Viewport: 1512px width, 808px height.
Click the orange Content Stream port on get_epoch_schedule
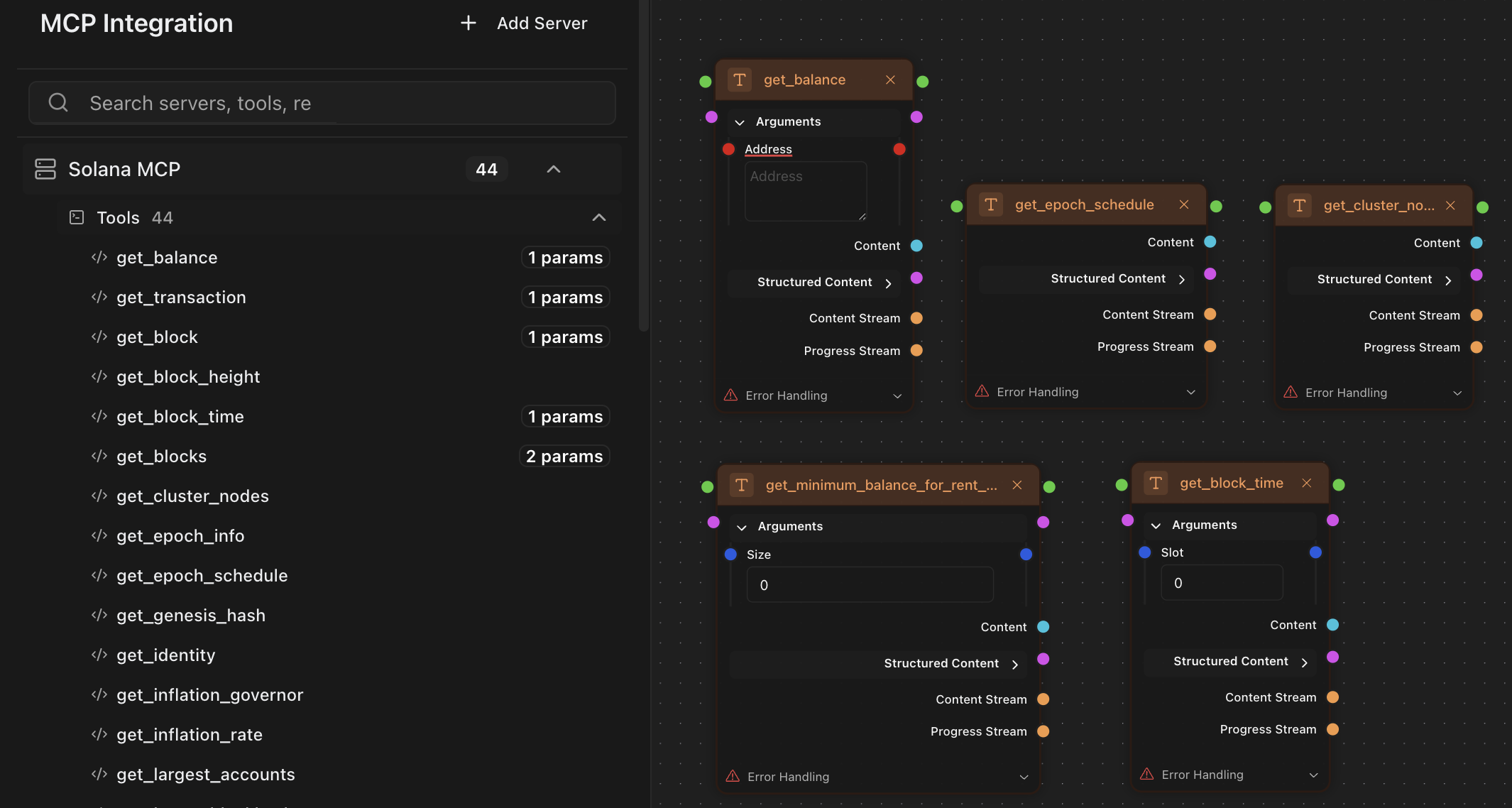pos(1210,315)
